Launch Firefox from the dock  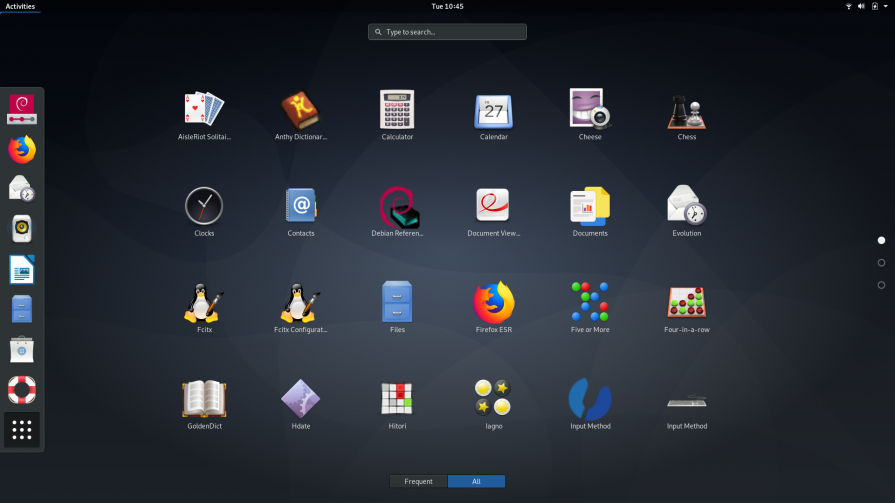coord(22,150)
